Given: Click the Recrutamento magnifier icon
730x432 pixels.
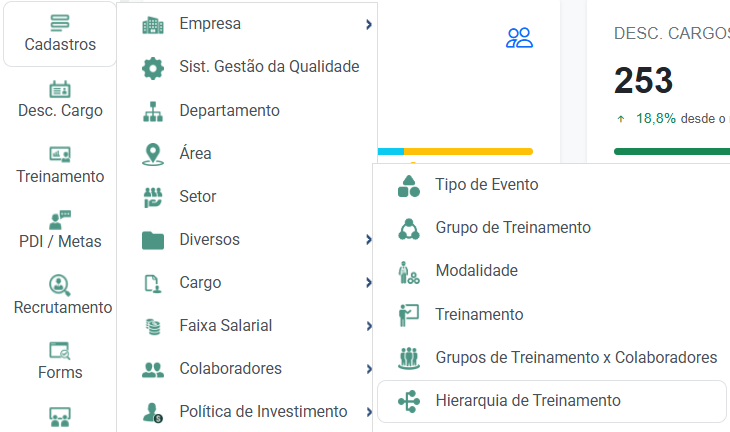Looking at the screenshot, I should (60, 285).
